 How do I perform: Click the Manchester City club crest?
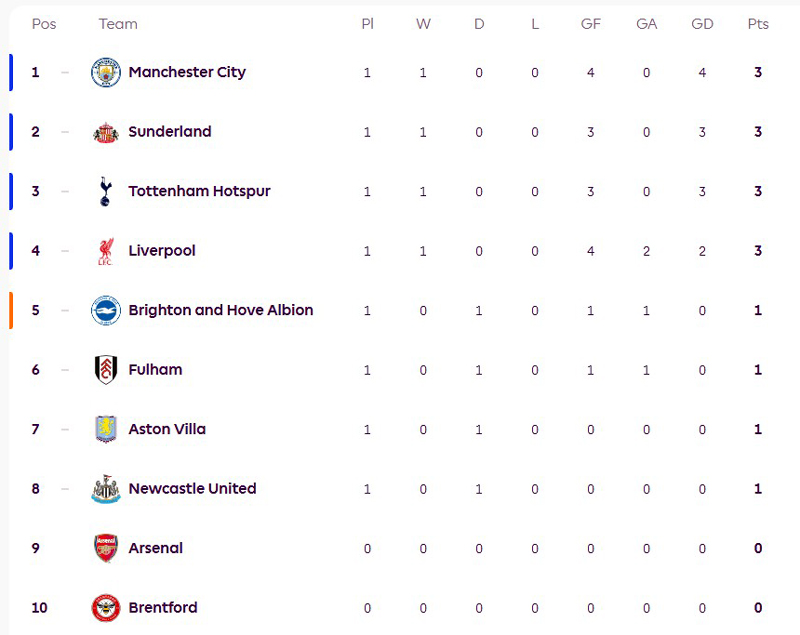point(105,72)
